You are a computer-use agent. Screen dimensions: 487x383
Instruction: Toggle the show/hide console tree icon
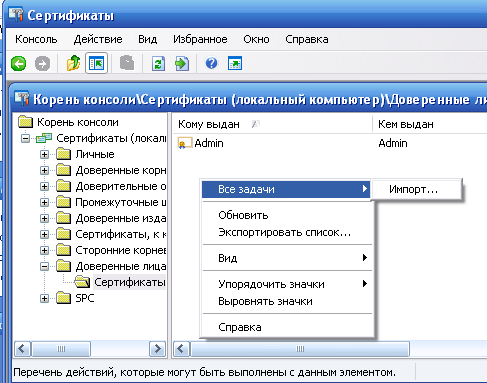tap(96, 63)
